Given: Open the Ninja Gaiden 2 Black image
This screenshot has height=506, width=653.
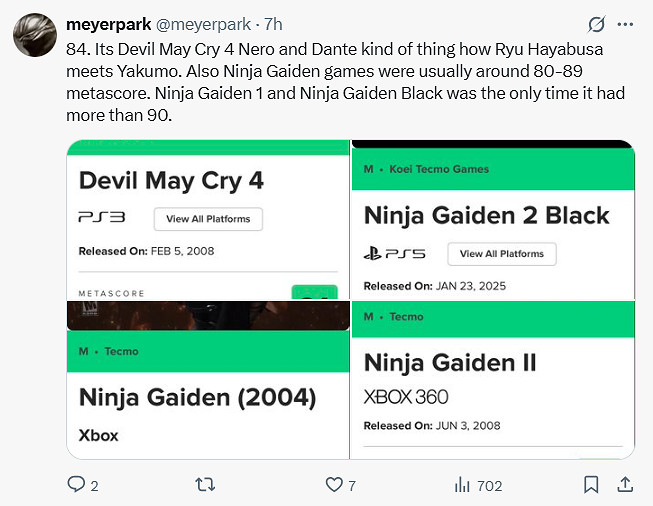Looking at the screenshot, I should [492, 220].
